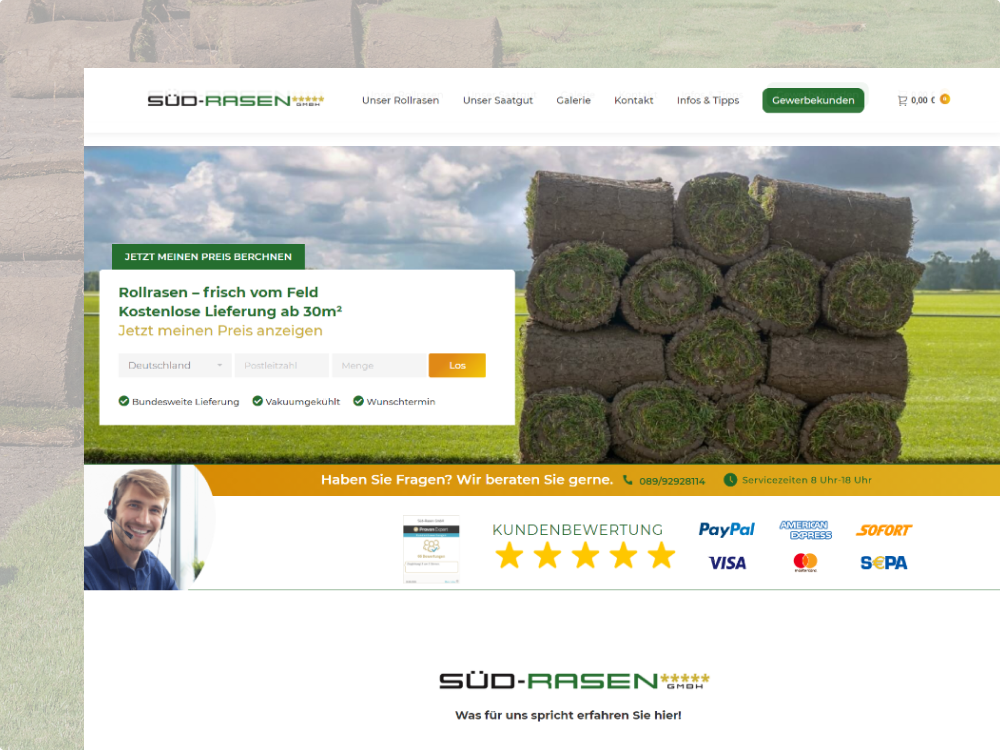Expand the Deutschland country dropdown
This screenshot has height=750, width=1000.
(175, 365)
